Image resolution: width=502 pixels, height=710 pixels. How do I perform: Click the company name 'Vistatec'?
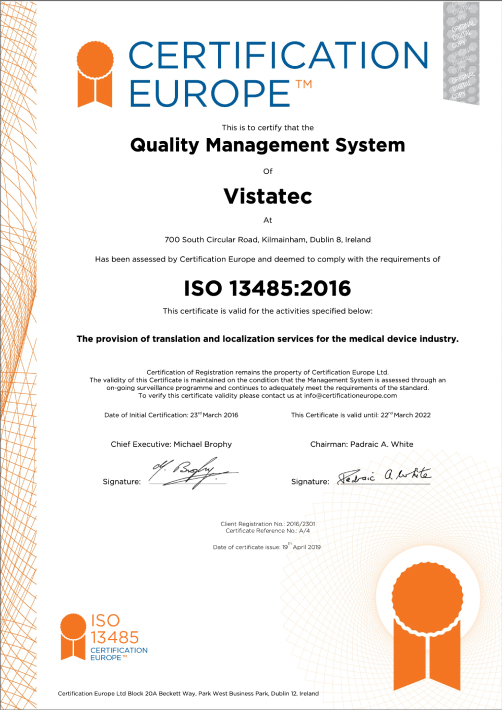point(268,196)
